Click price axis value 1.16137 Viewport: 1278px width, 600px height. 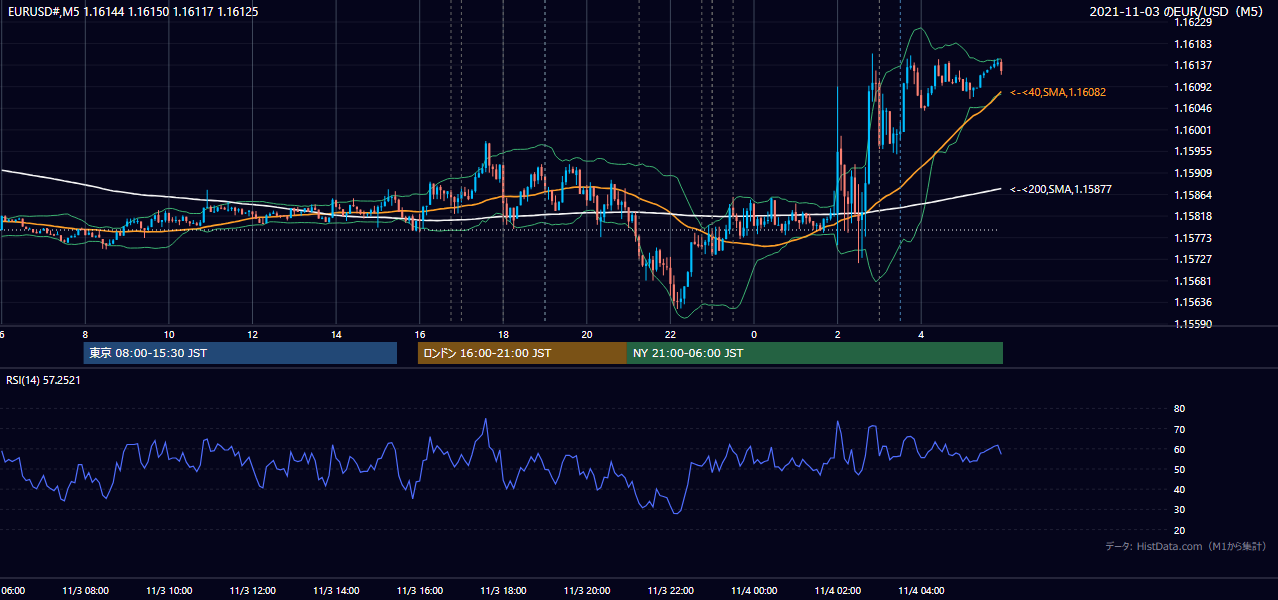point(1192,65)
